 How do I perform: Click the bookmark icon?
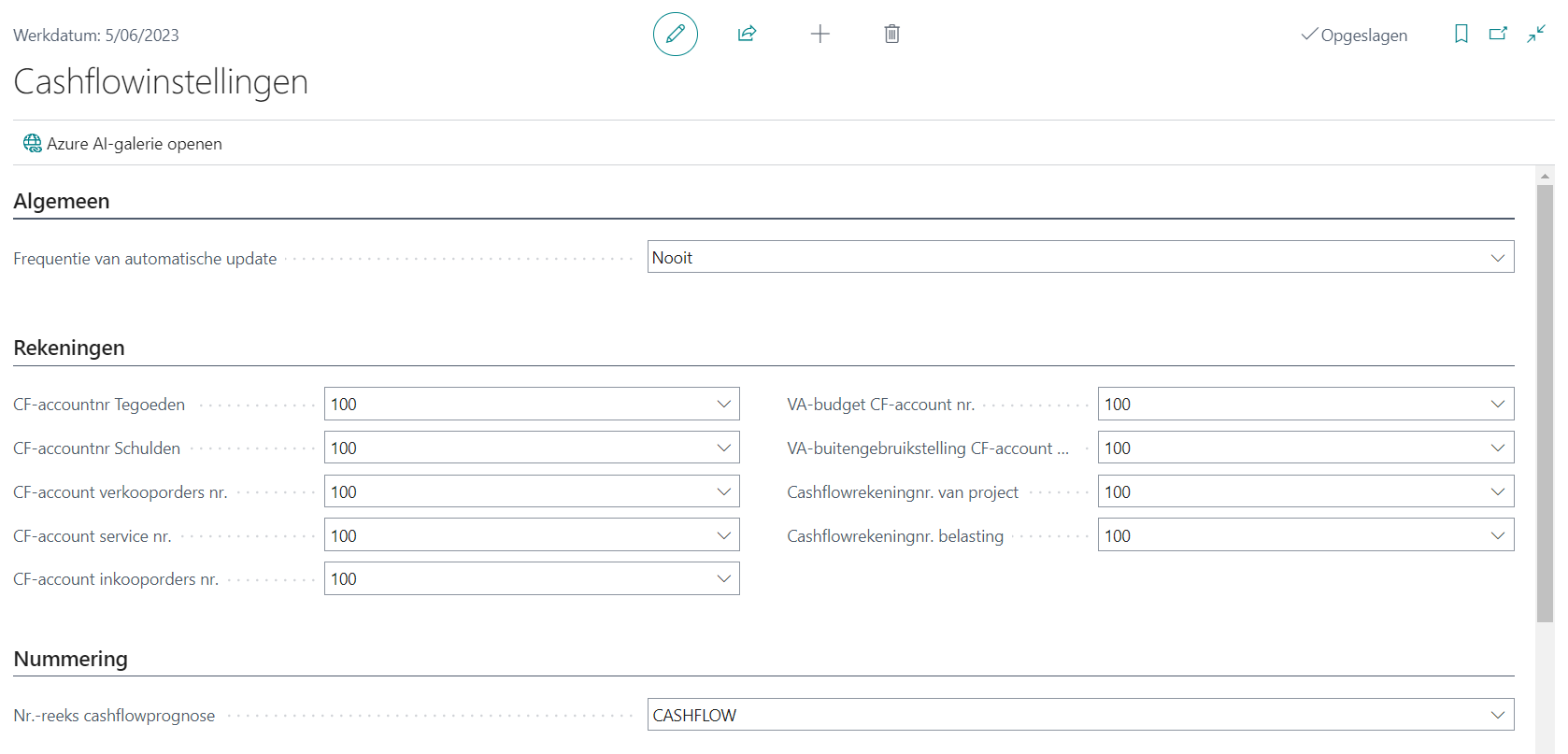tap(1461, 35)
